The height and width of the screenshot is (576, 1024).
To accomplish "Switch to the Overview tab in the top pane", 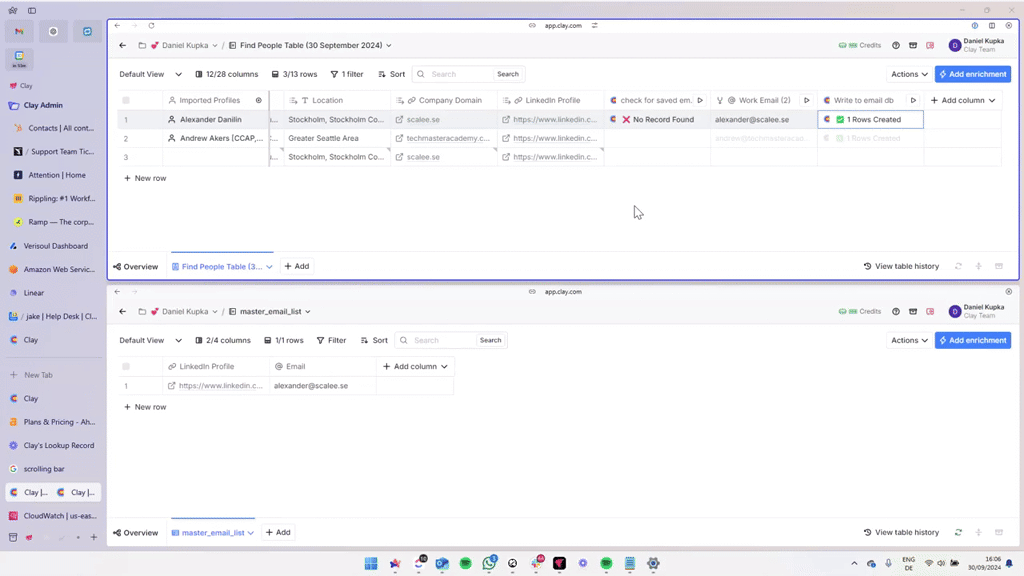I will pyautogui.click(x=136, y=267).
